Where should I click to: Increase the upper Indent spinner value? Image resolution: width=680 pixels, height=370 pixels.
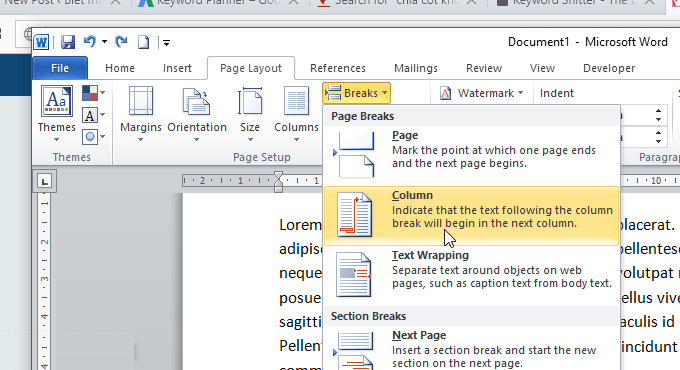[x=658, y=111]
